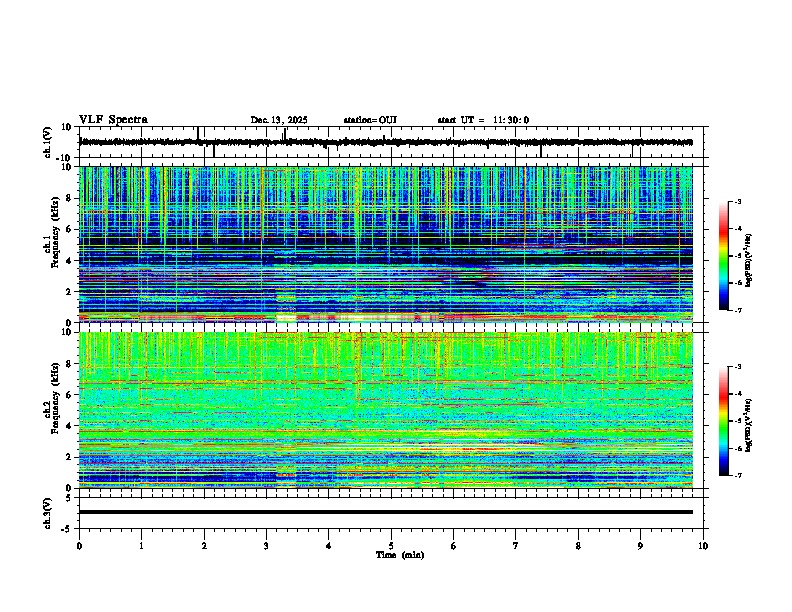Click the time axis tick label "7"

pyautogui.click(x=516, y=546)
